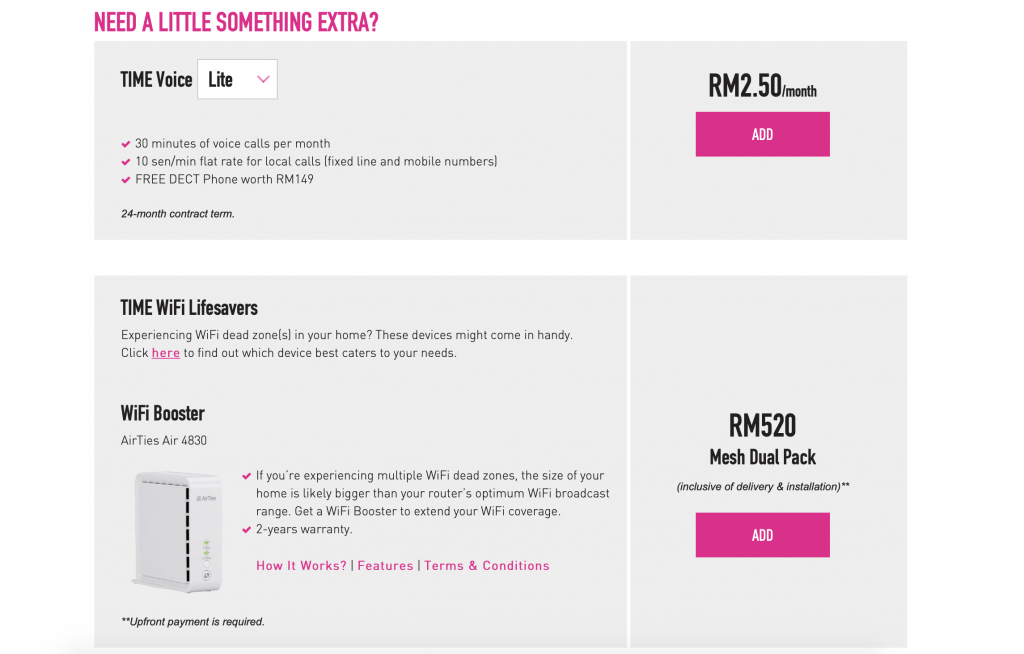The height and width of the screenshot is (654, 1024).
Task: Click the RM520 price text
Action: (x=762, y=426)
